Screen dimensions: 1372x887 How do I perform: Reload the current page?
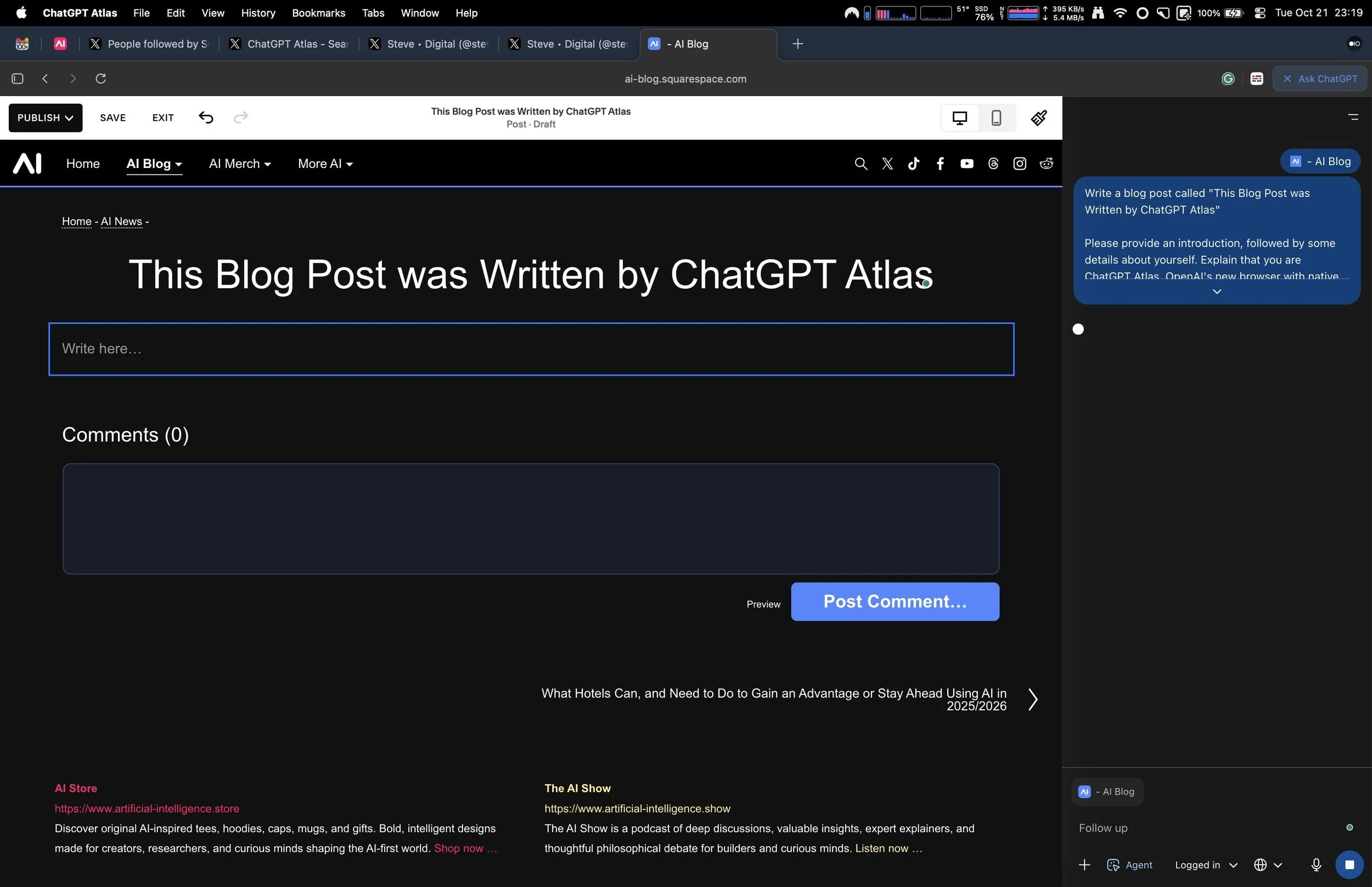[x=101, y=78]
